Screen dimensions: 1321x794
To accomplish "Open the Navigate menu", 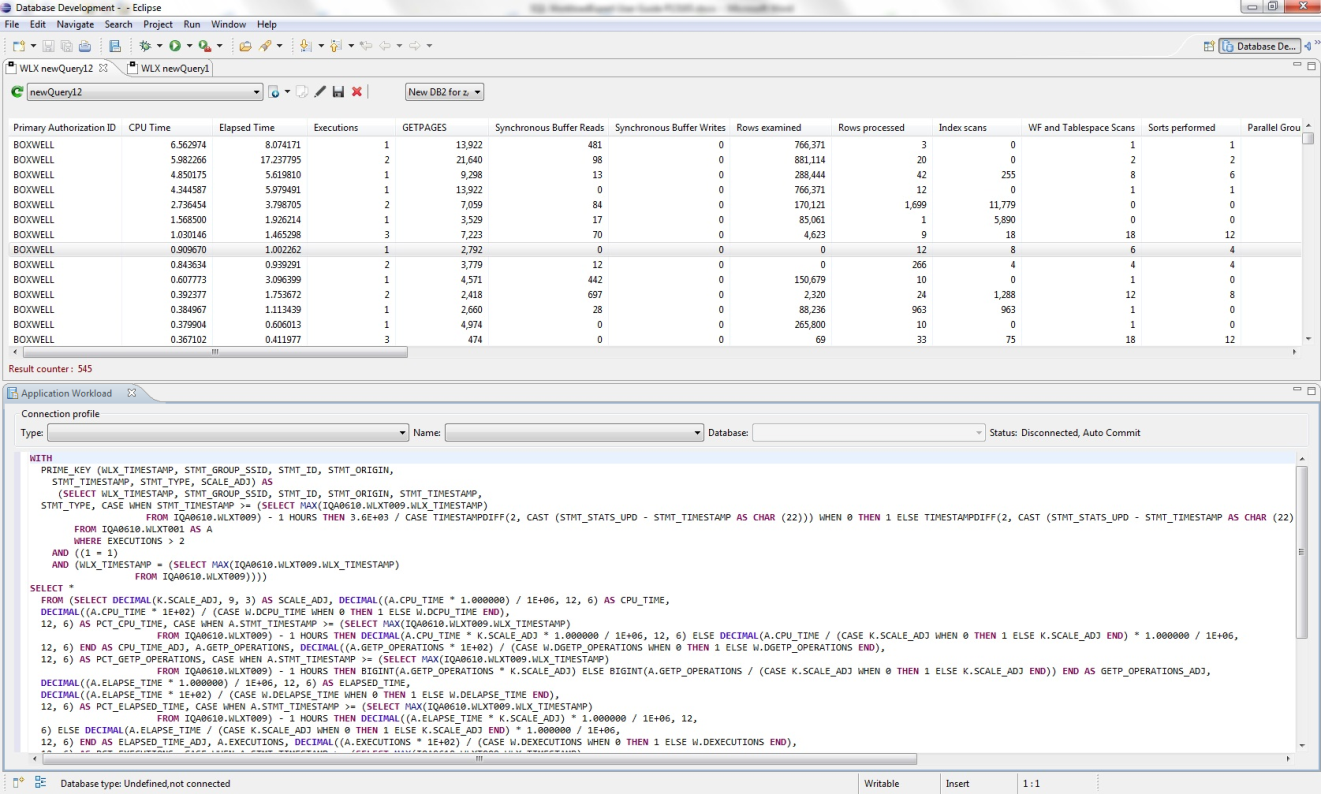I will 75,24.
